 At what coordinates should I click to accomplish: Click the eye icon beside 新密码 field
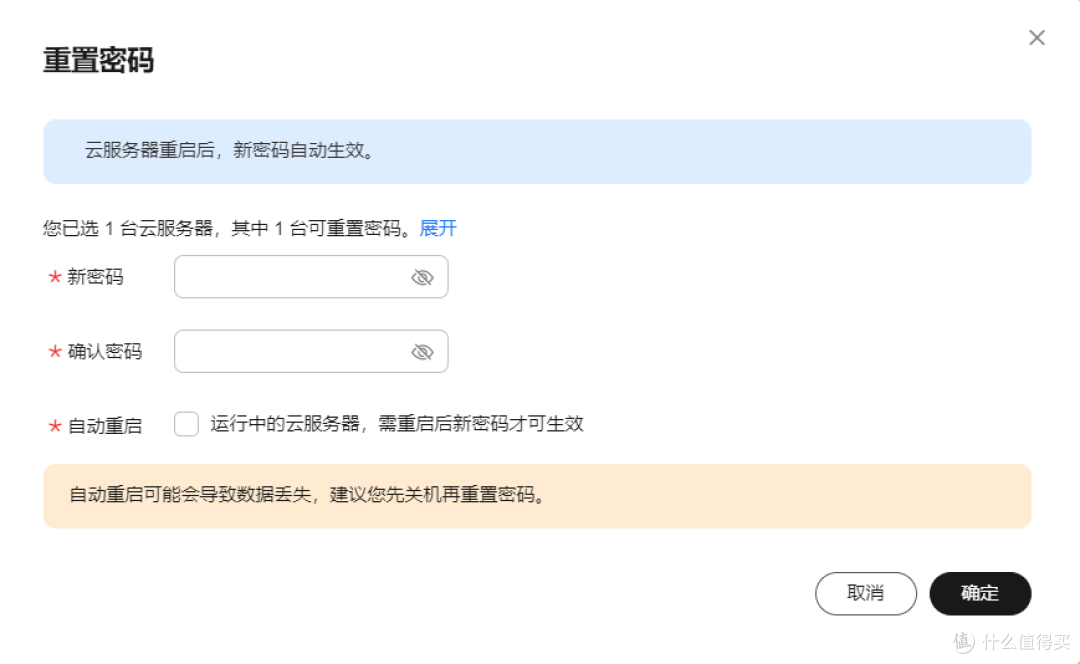[x=422, y=277]
